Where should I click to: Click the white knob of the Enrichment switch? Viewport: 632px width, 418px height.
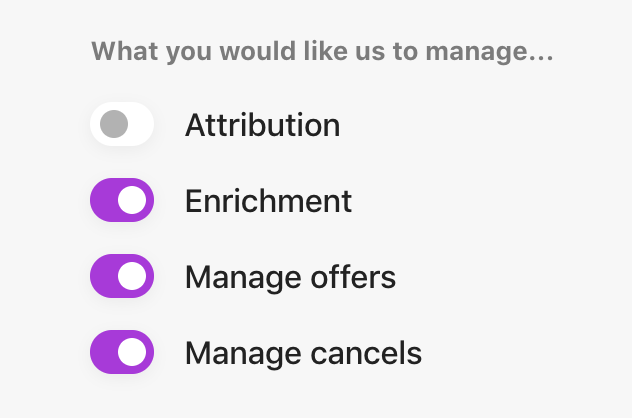pyautogui.click(x=132, y=201)
